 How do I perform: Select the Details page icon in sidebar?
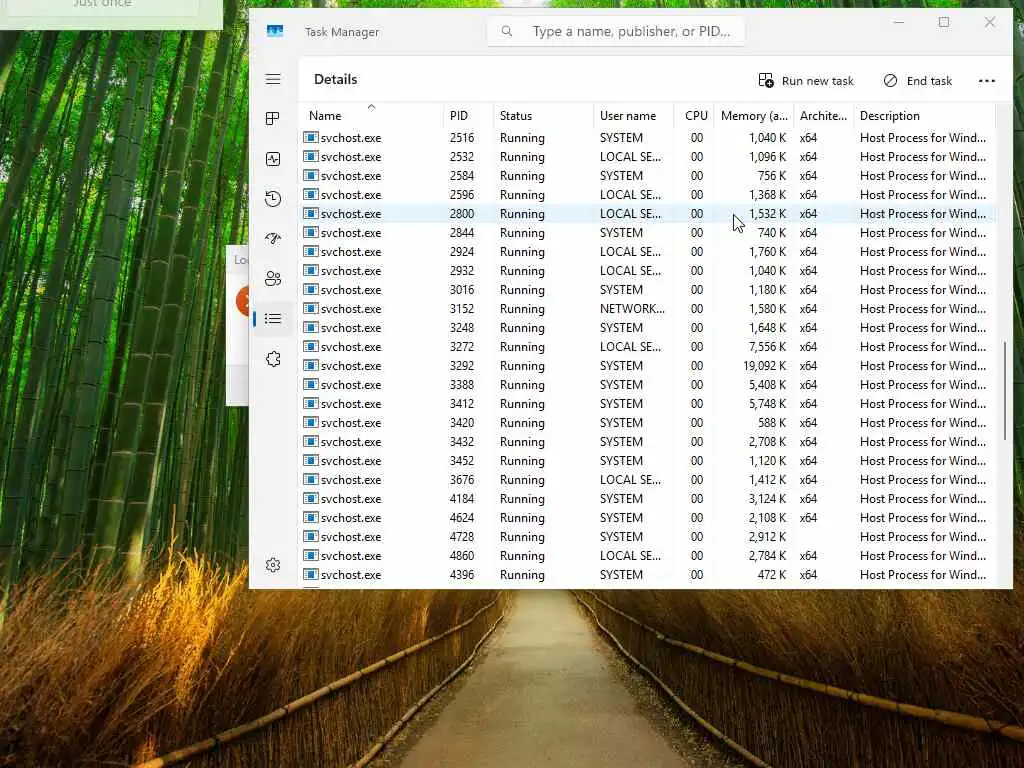click(273, 319)
